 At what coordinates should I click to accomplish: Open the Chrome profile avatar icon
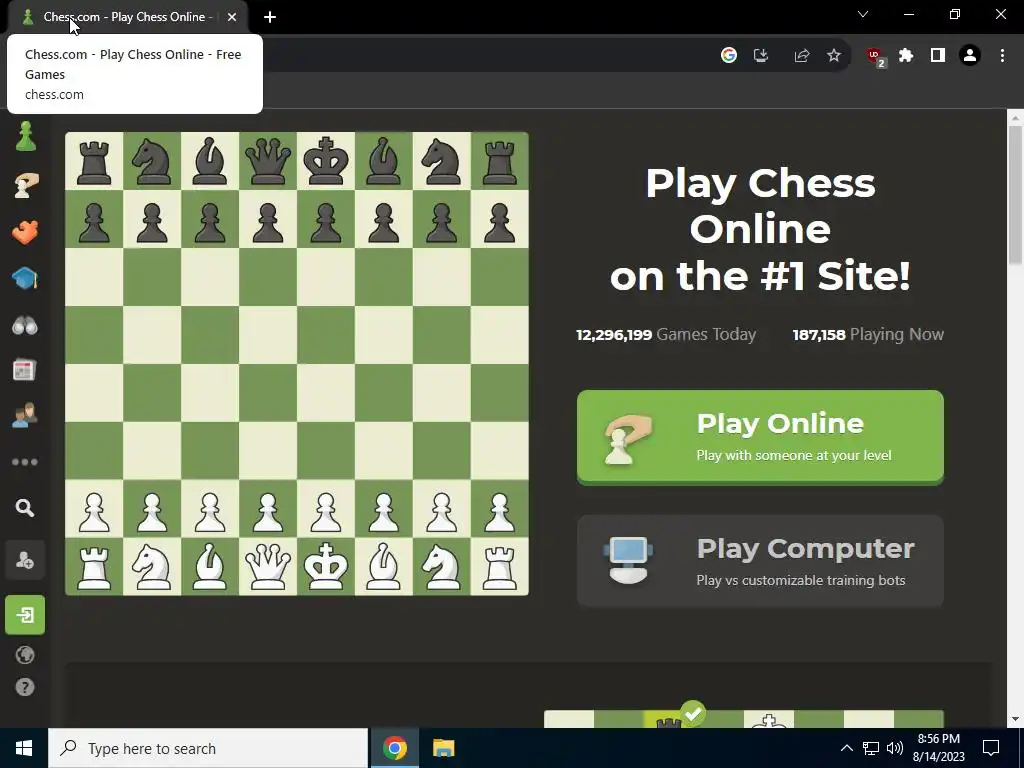[970, 56]
